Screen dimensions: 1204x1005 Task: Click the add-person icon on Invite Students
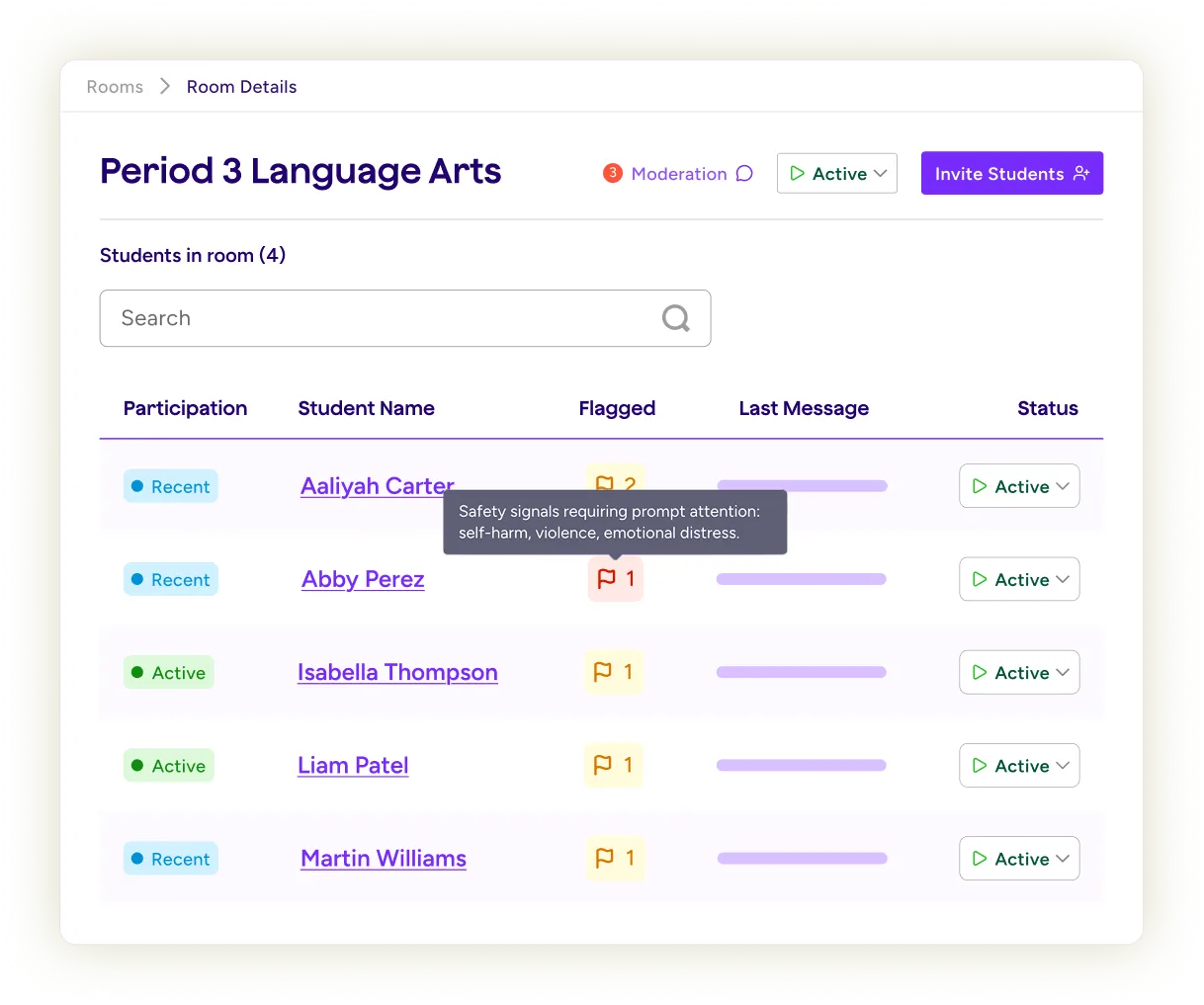tap(1081, 173)
